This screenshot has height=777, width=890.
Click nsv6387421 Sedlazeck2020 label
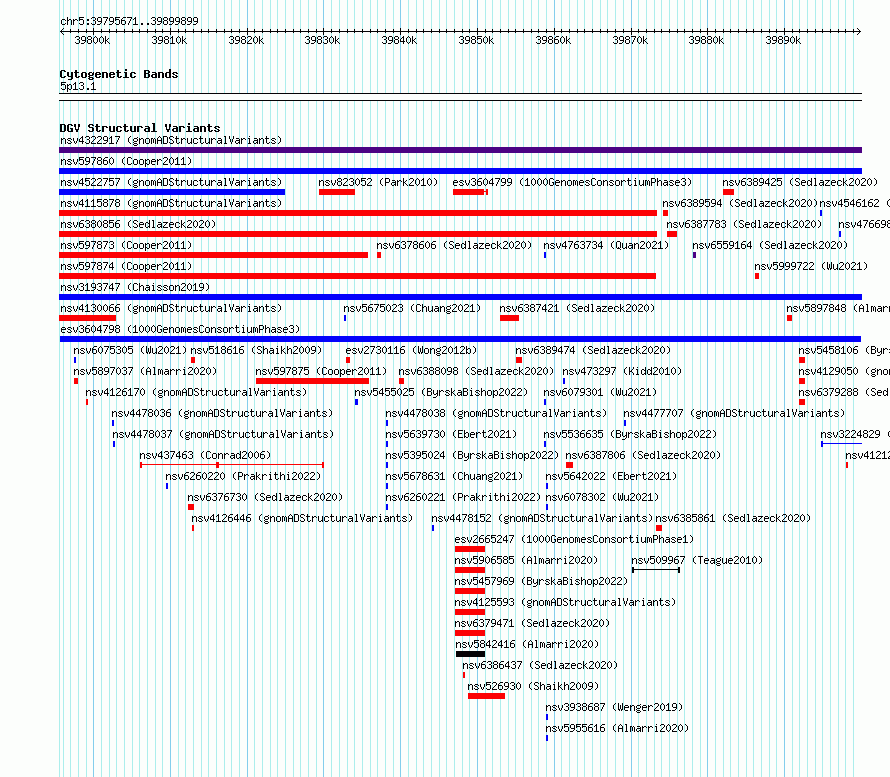(577, 308)
